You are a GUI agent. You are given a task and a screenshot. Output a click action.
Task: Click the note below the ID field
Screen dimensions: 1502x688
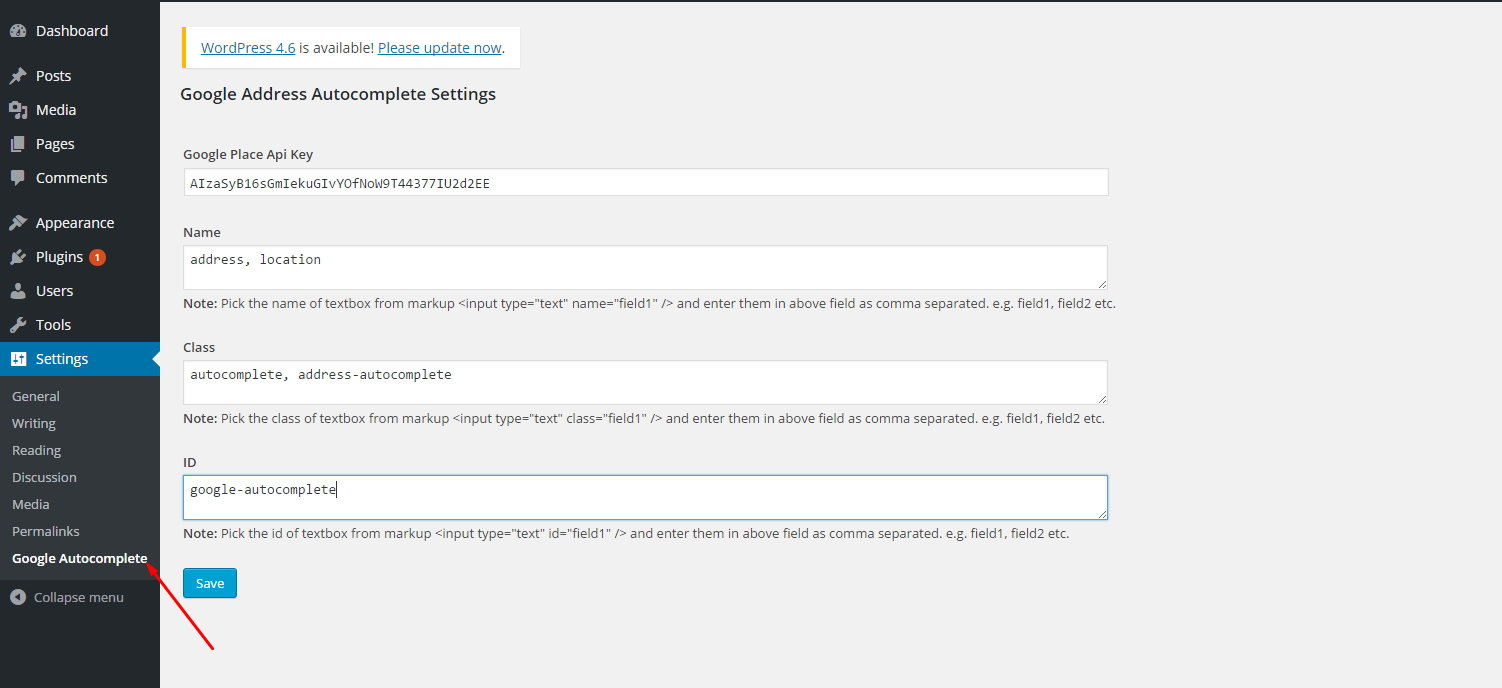tap(626, 533)
